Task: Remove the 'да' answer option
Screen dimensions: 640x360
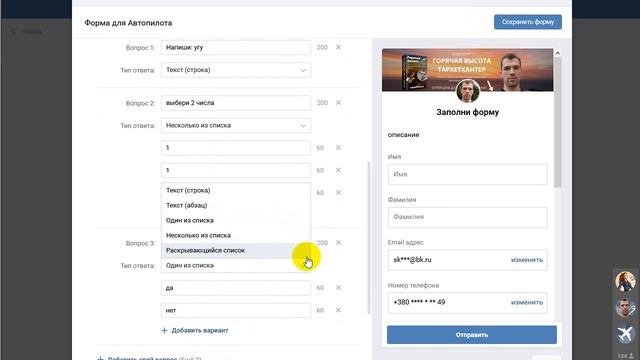Action: coord(338,288)
